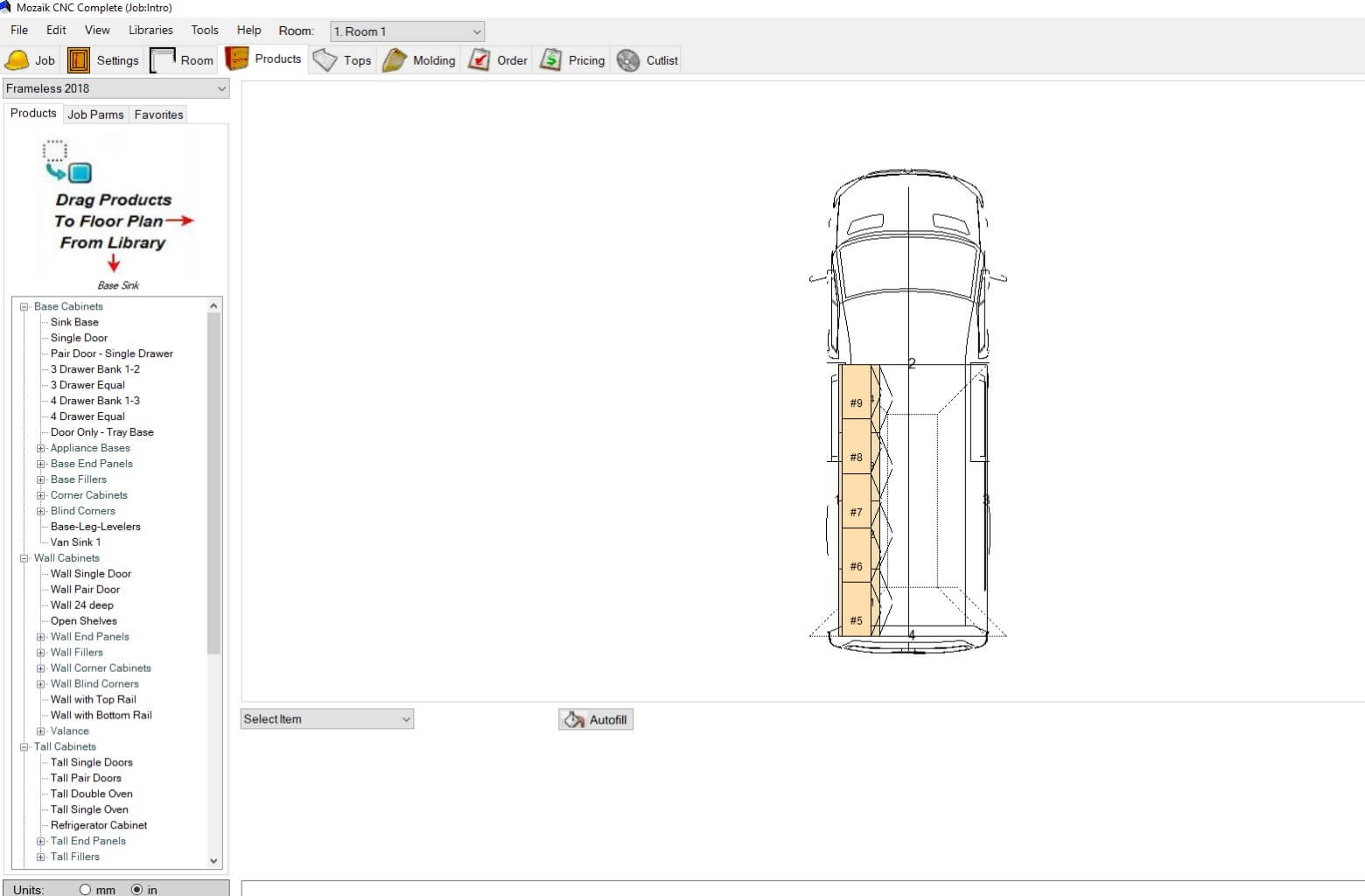This screenshot has width=1365, height=896.
Task: Open the Tools menu
Action: (205, 30)
